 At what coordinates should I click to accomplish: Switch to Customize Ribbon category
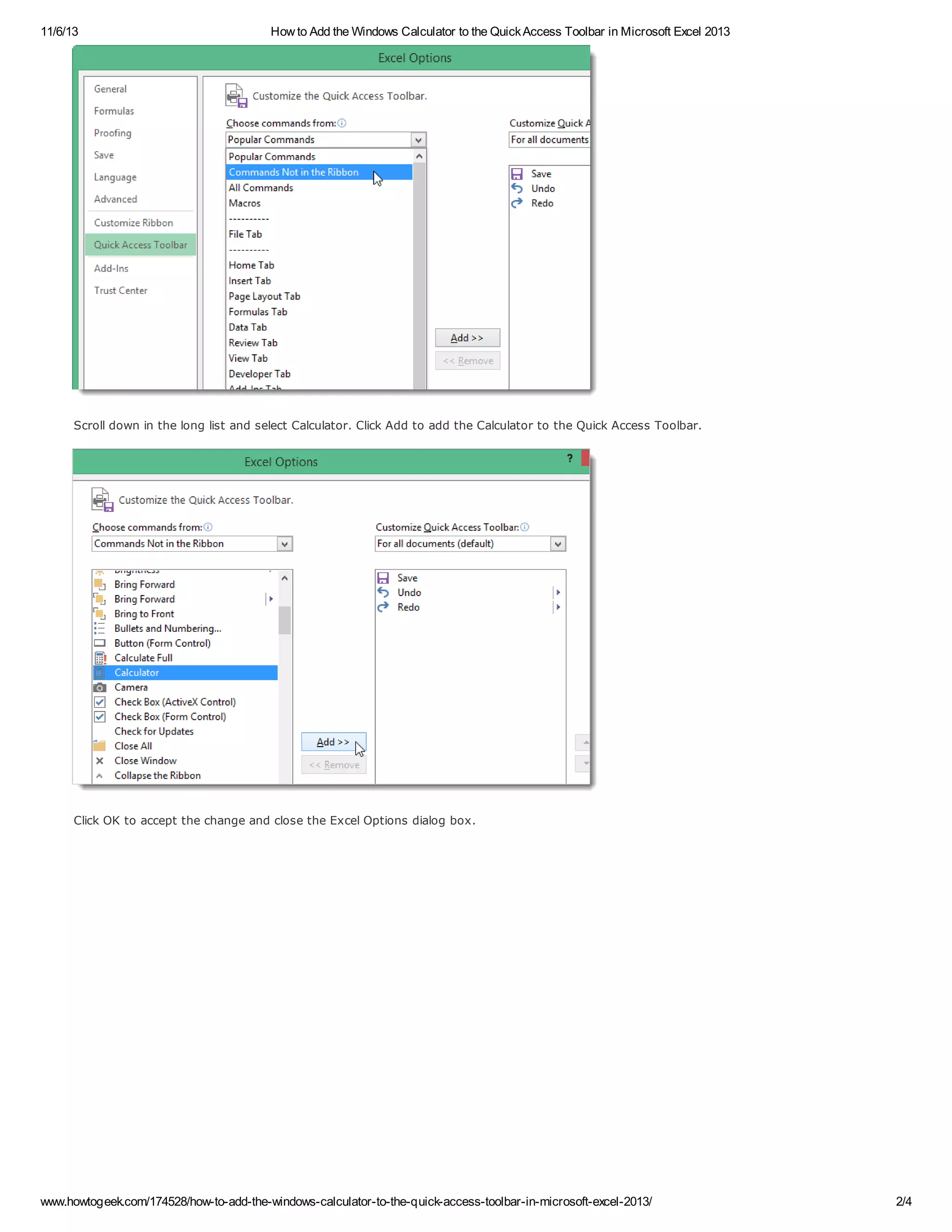134,223
